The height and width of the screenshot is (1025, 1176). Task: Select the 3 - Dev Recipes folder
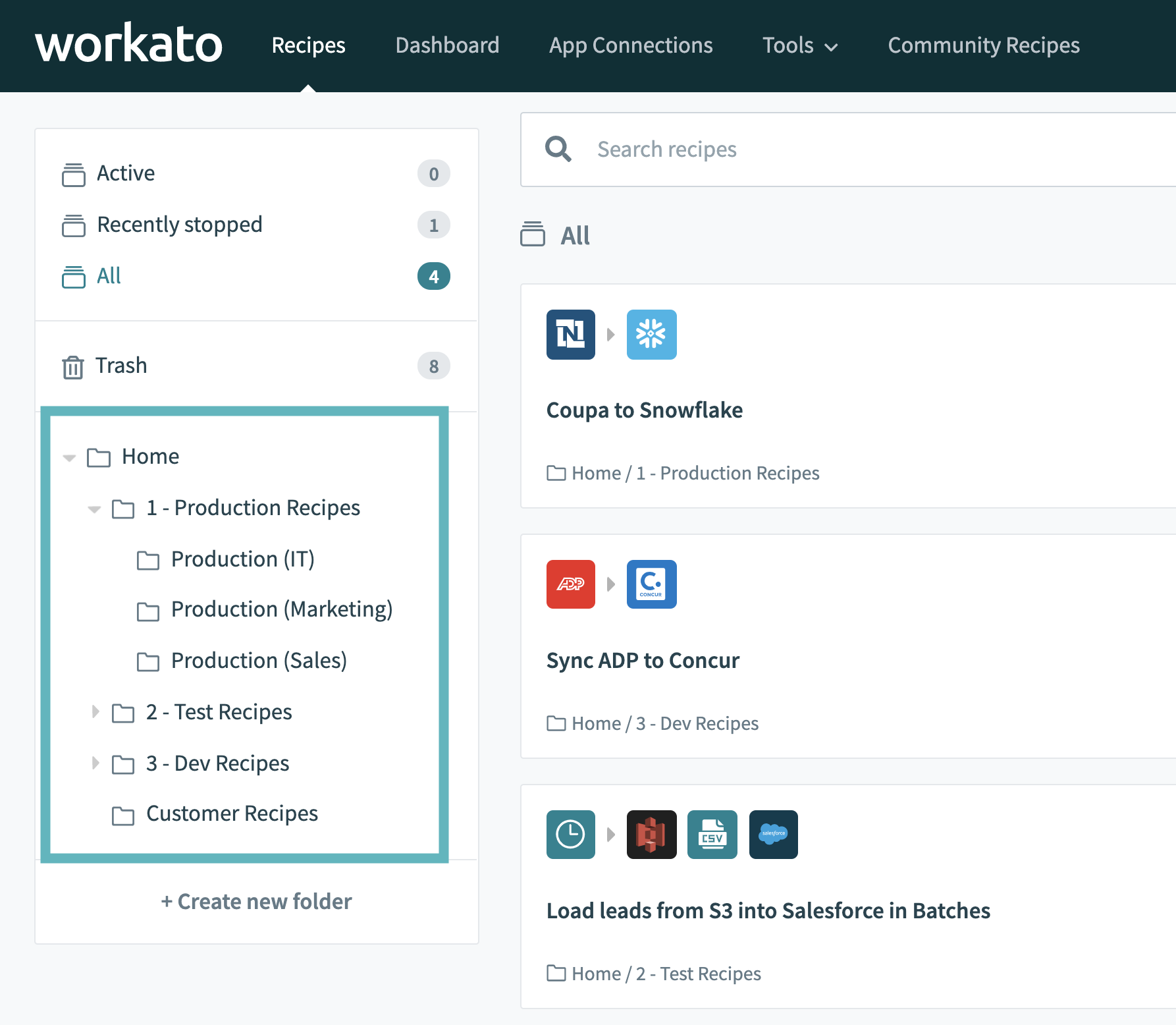(217, 763)
